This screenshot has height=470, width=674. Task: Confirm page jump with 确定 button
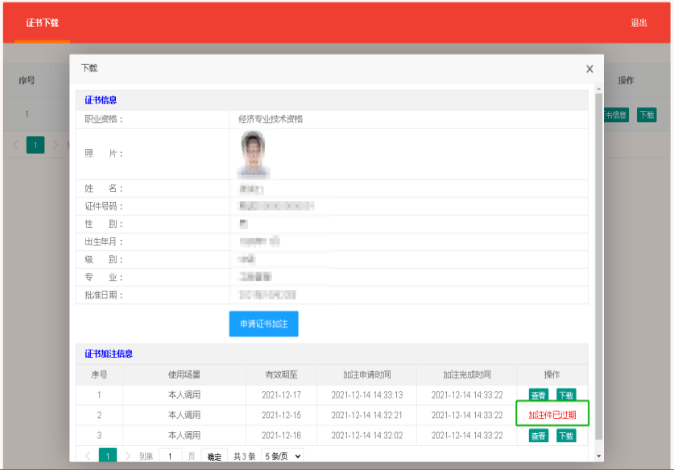pos(214,456)
